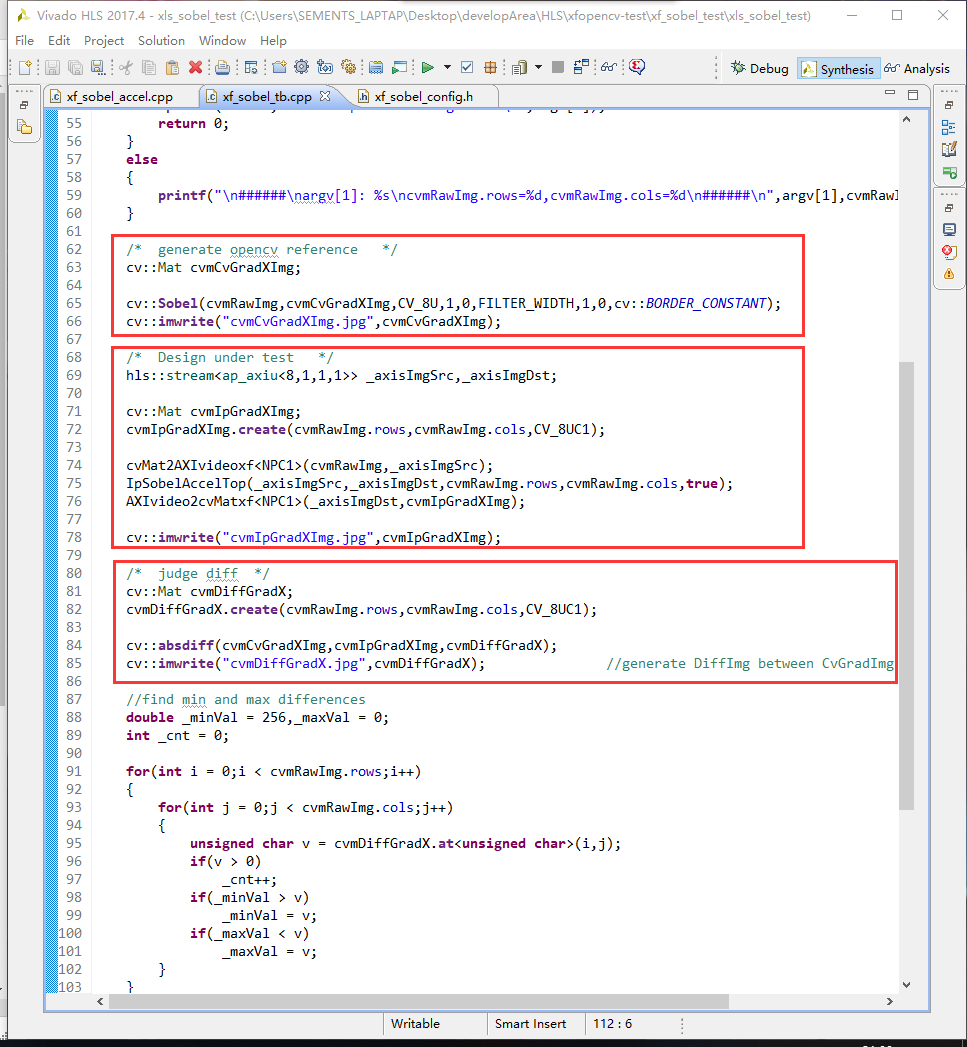
Task: Open the Warnings view icon on right panel
Action: [948, 272]
